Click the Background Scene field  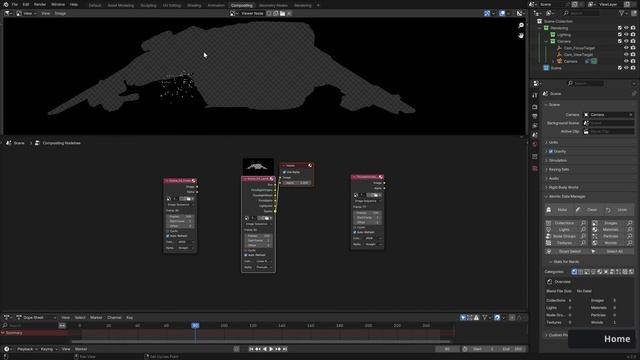[609, 123]
